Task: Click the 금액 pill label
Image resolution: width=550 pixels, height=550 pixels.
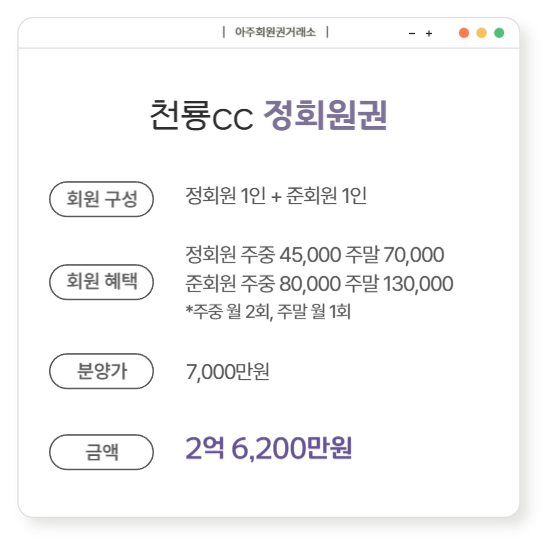Action: tap(101, 452)
